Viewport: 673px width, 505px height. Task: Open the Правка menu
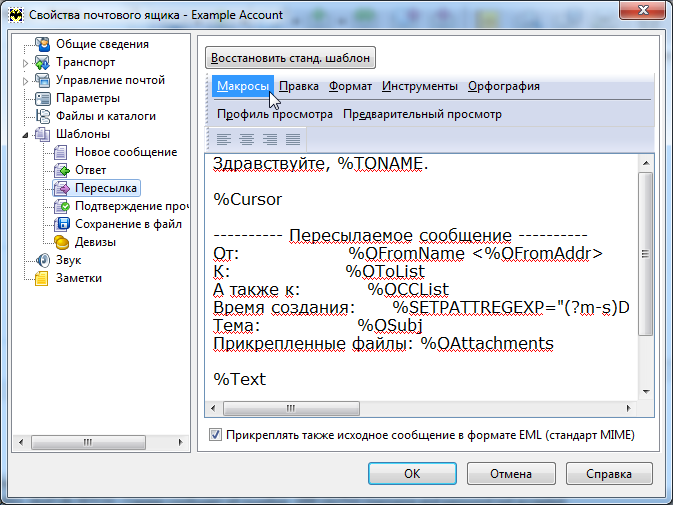coord(299,86)
